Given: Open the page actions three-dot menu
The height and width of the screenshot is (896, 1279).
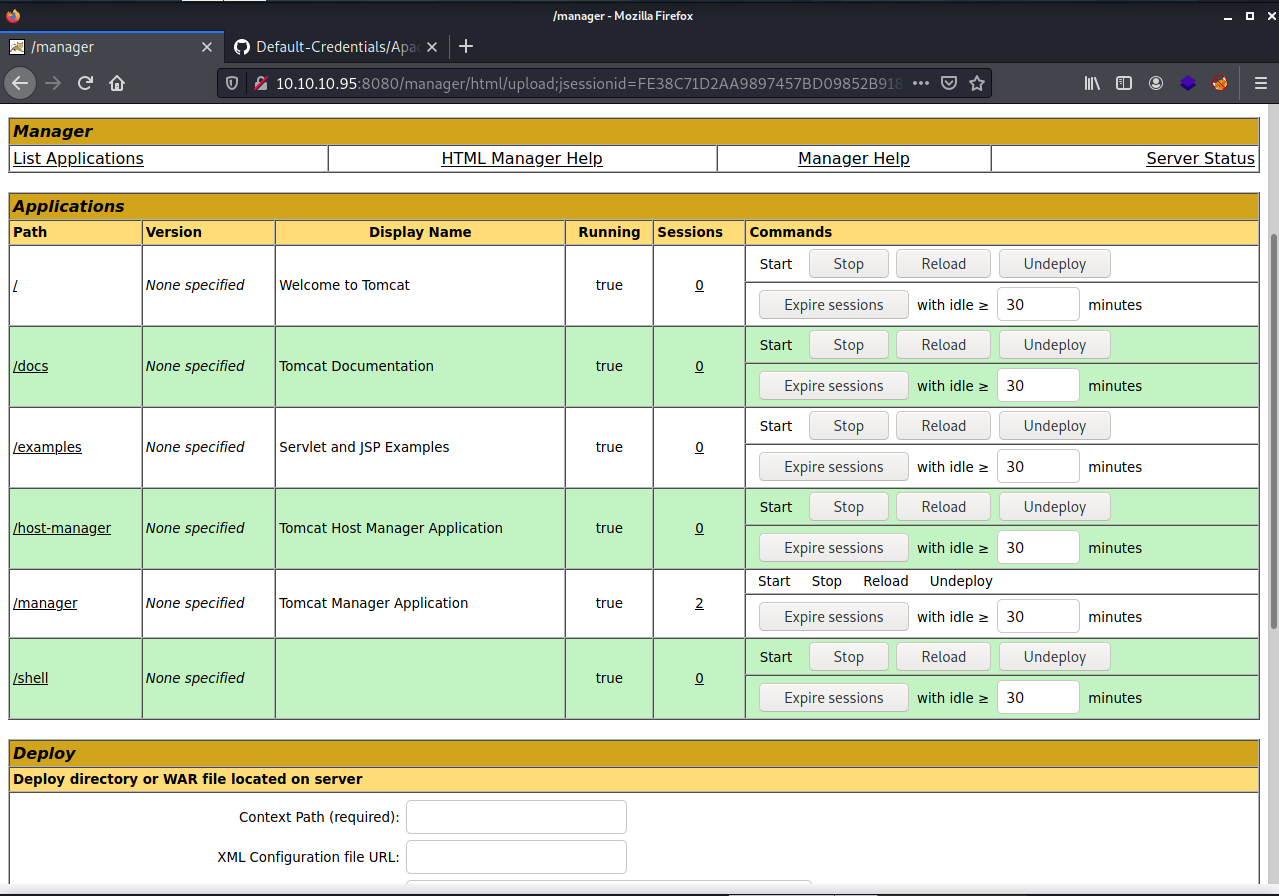Looking at the screenshot, I should (921, 83).
